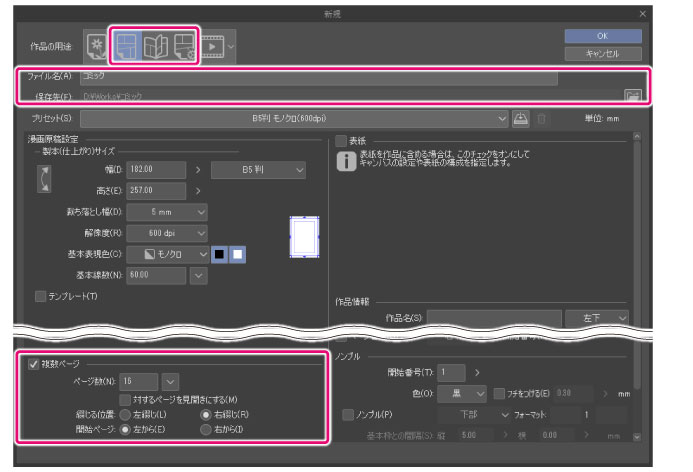The height and width of the screenshot is (472, 693).
Task: Click the 作品名 input field
Action: click(x=494, y=318)
